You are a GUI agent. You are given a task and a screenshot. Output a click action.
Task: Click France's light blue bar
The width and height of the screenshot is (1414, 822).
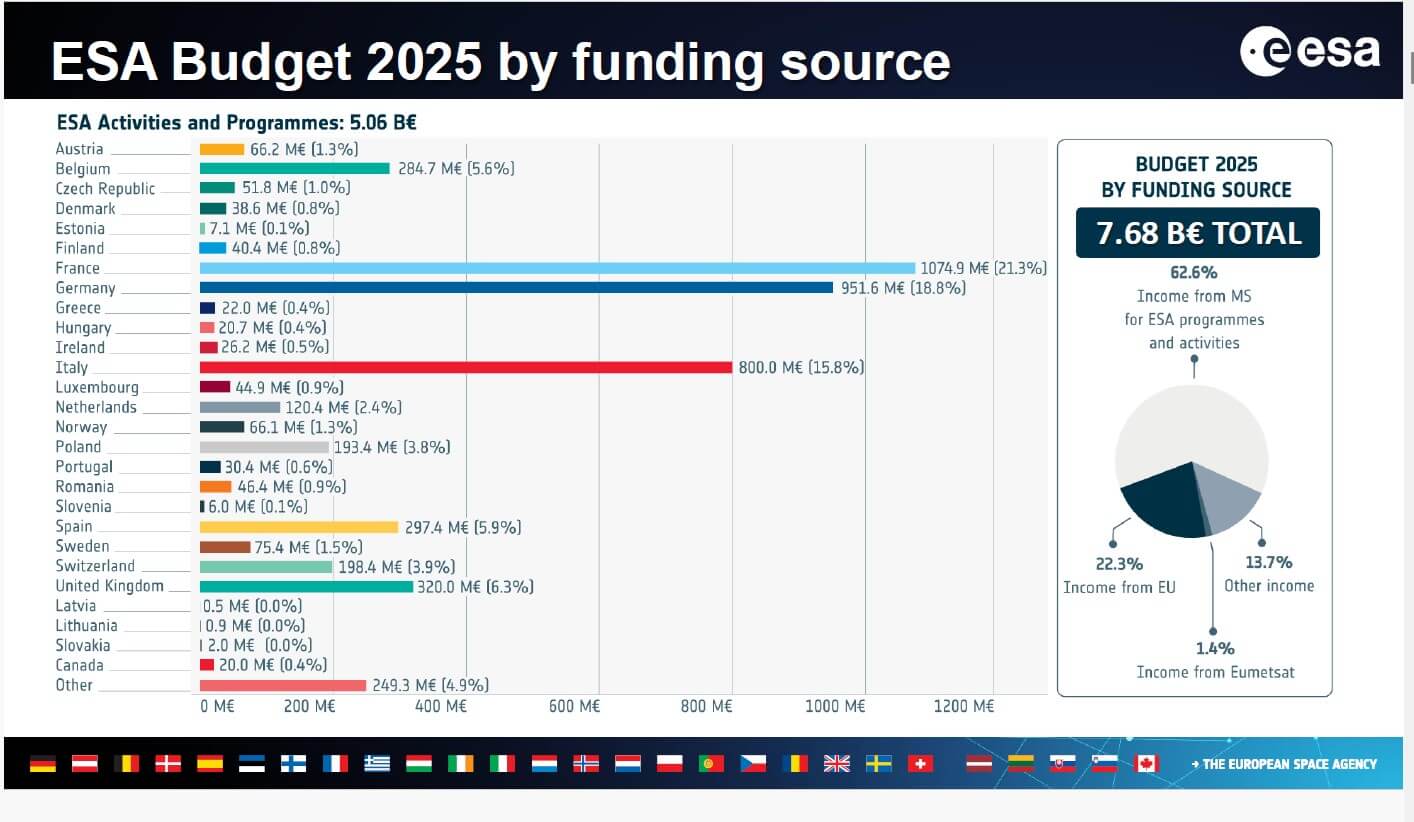click(557, 268)
